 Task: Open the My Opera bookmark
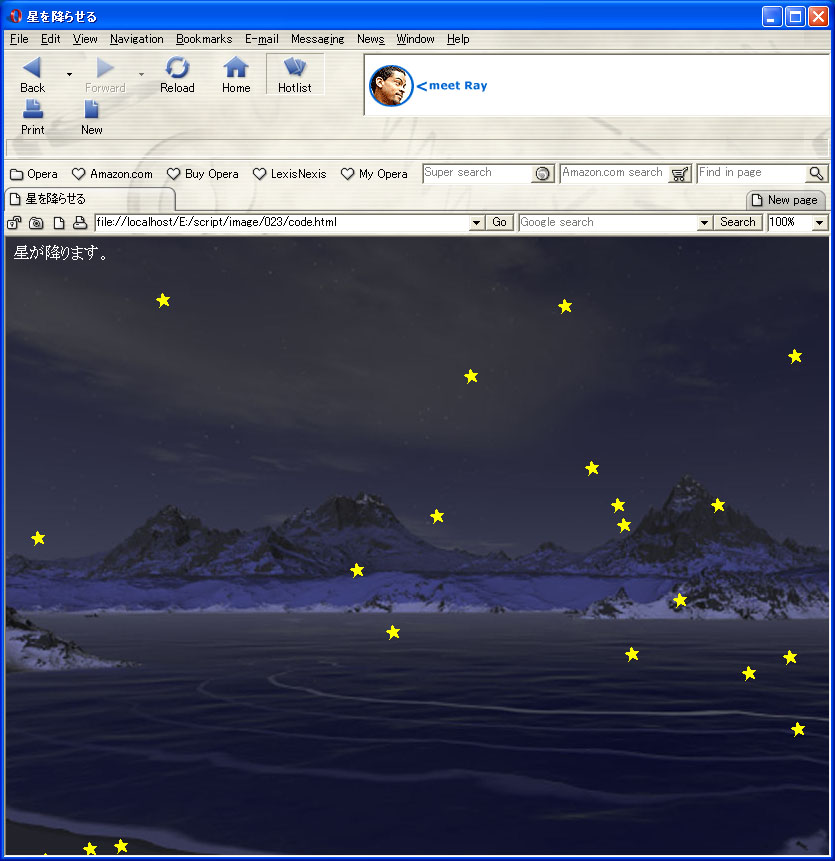374,174
